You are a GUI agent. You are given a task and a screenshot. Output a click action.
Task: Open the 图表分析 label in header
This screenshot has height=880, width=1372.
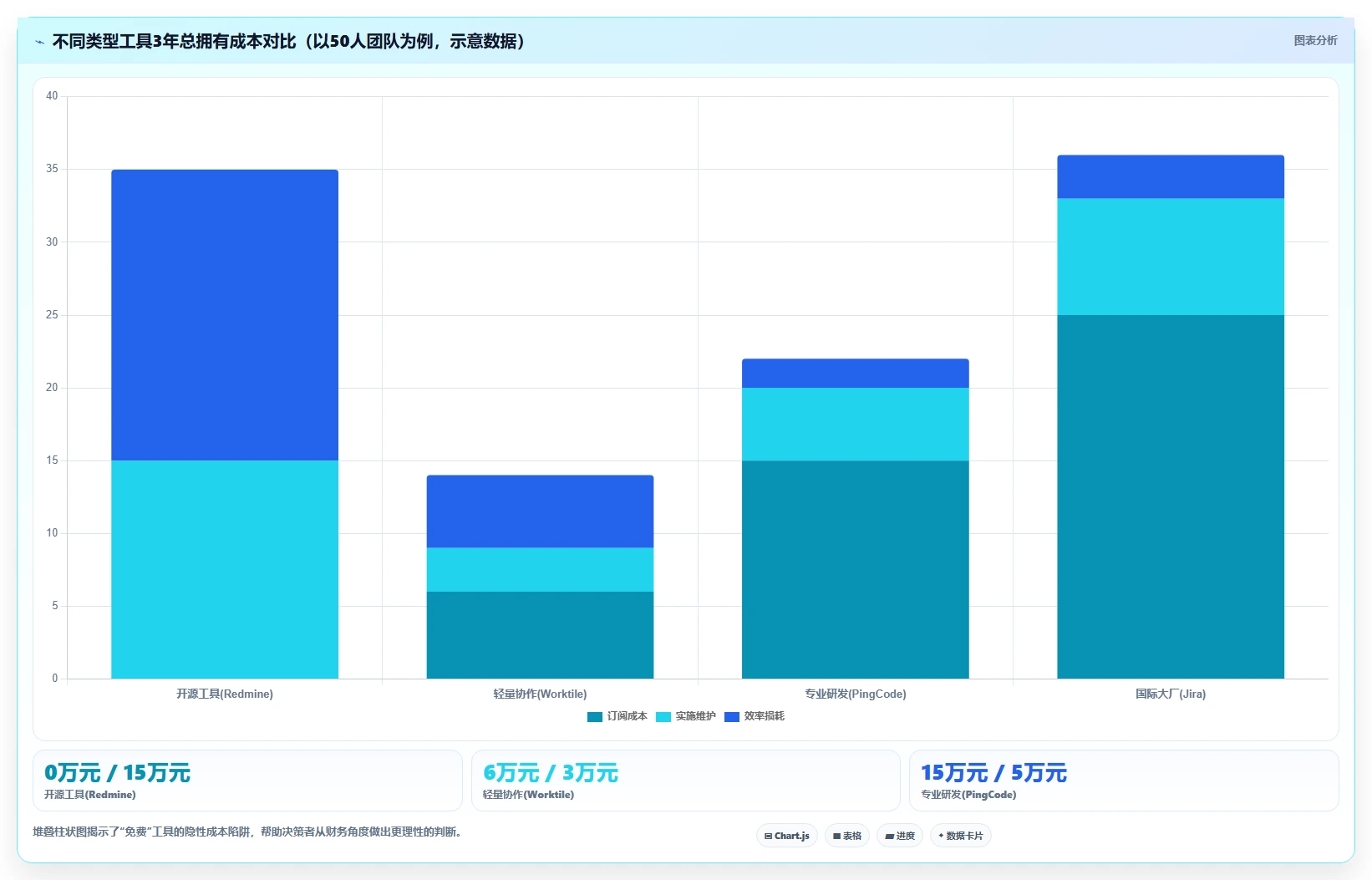coord(1315,40)
